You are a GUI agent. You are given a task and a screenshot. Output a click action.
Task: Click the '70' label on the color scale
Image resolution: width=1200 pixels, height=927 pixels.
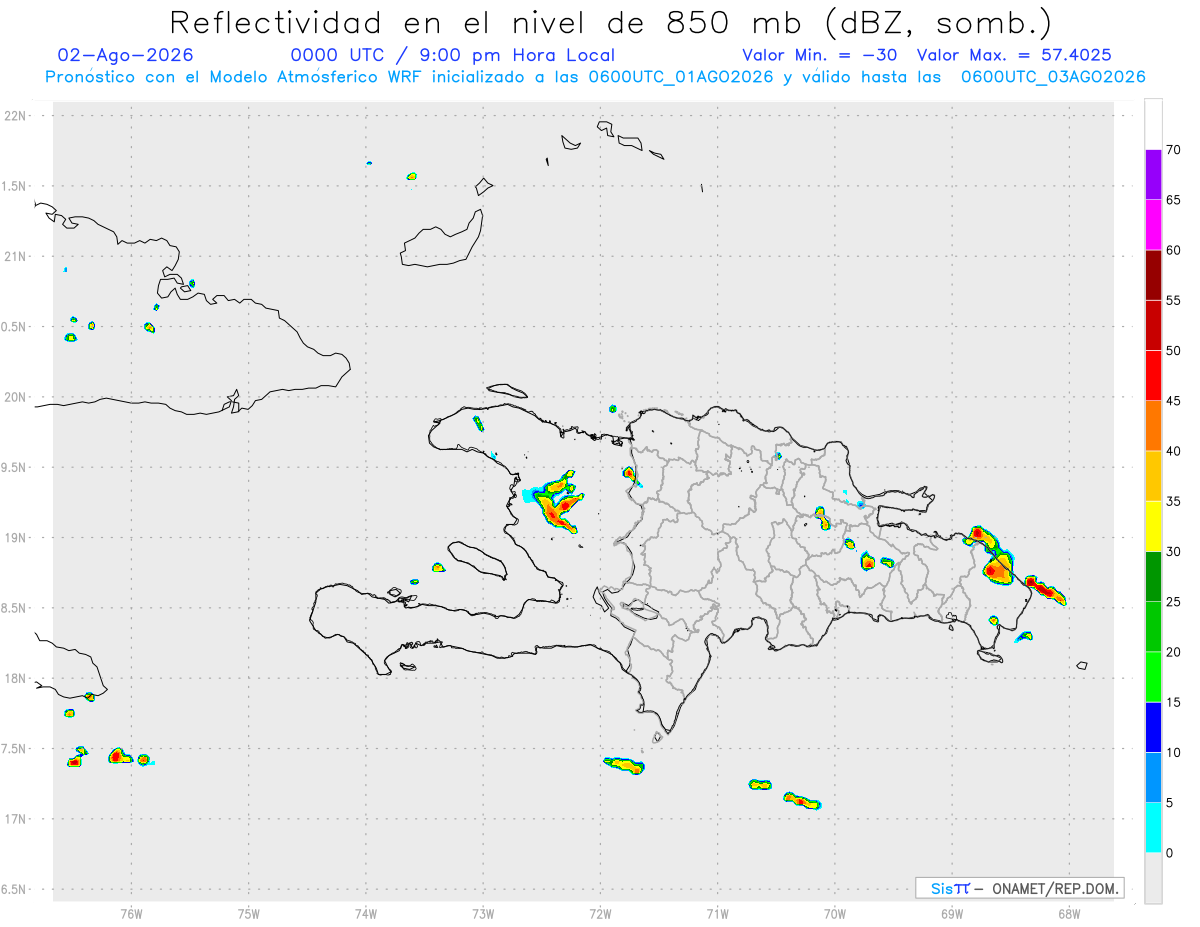pyautogui.click(x=1174, y=150)
